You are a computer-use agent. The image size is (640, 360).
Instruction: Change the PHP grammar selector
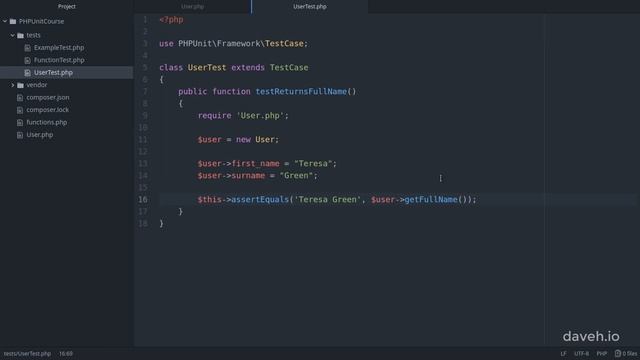click(x=602, y=353)
